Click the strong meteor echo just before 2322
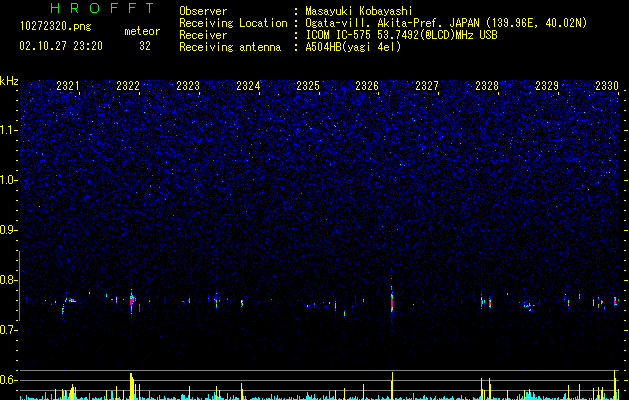 tap(132, 300)
